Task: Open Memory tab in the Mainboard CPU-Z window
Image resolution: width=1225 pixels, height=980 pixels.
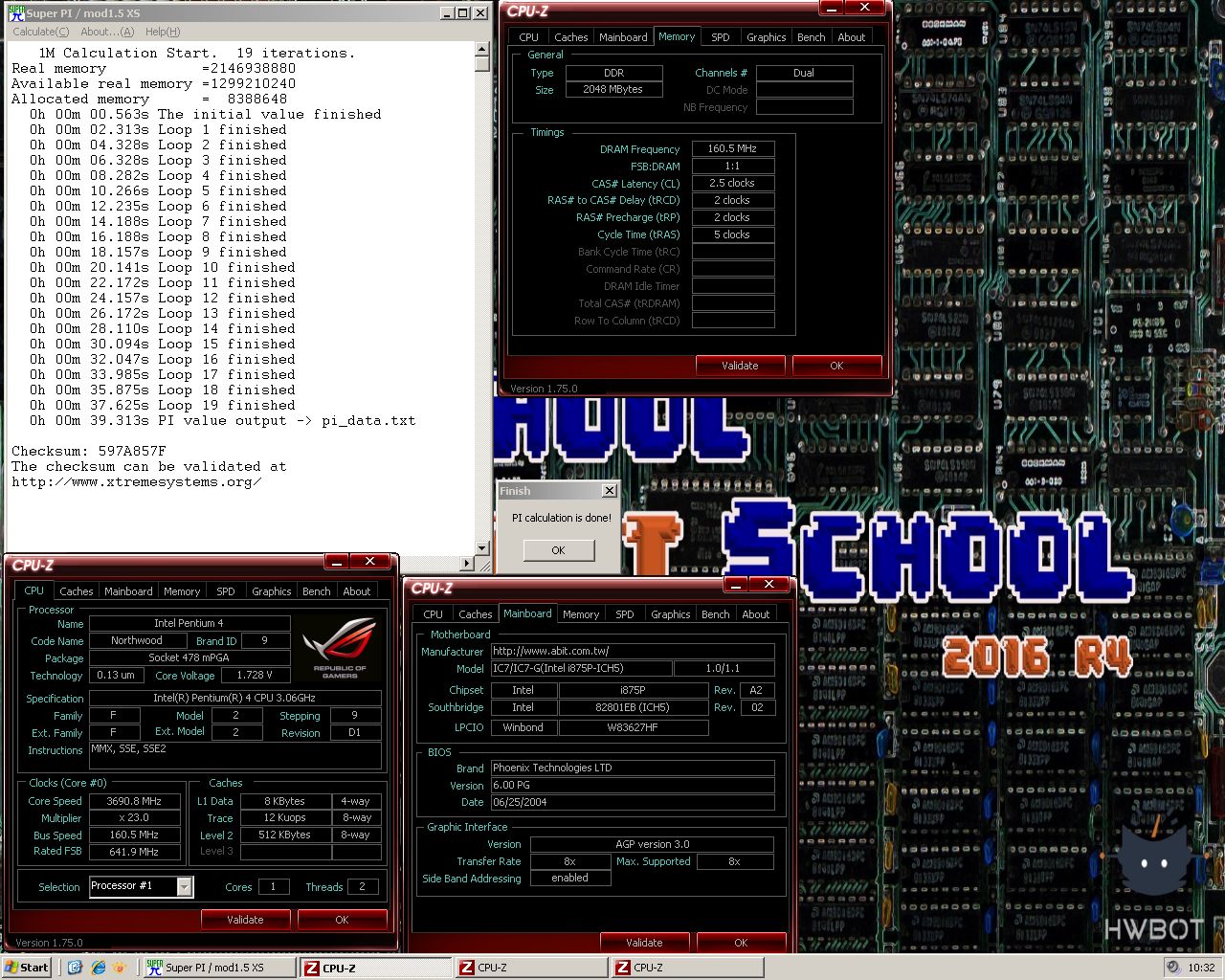Action: [x=581, y=614]
